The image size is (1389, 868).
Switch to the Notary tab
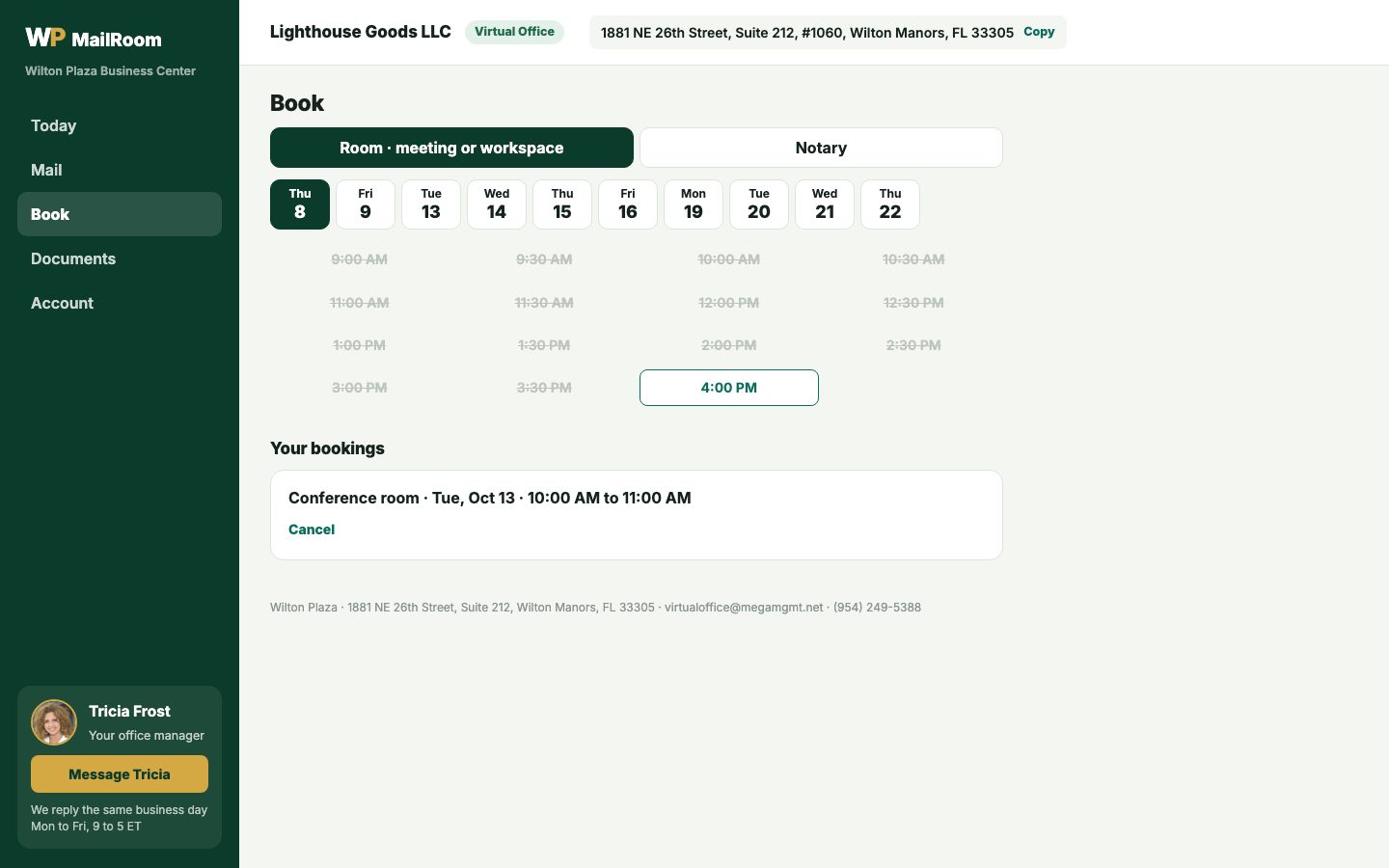821,148
